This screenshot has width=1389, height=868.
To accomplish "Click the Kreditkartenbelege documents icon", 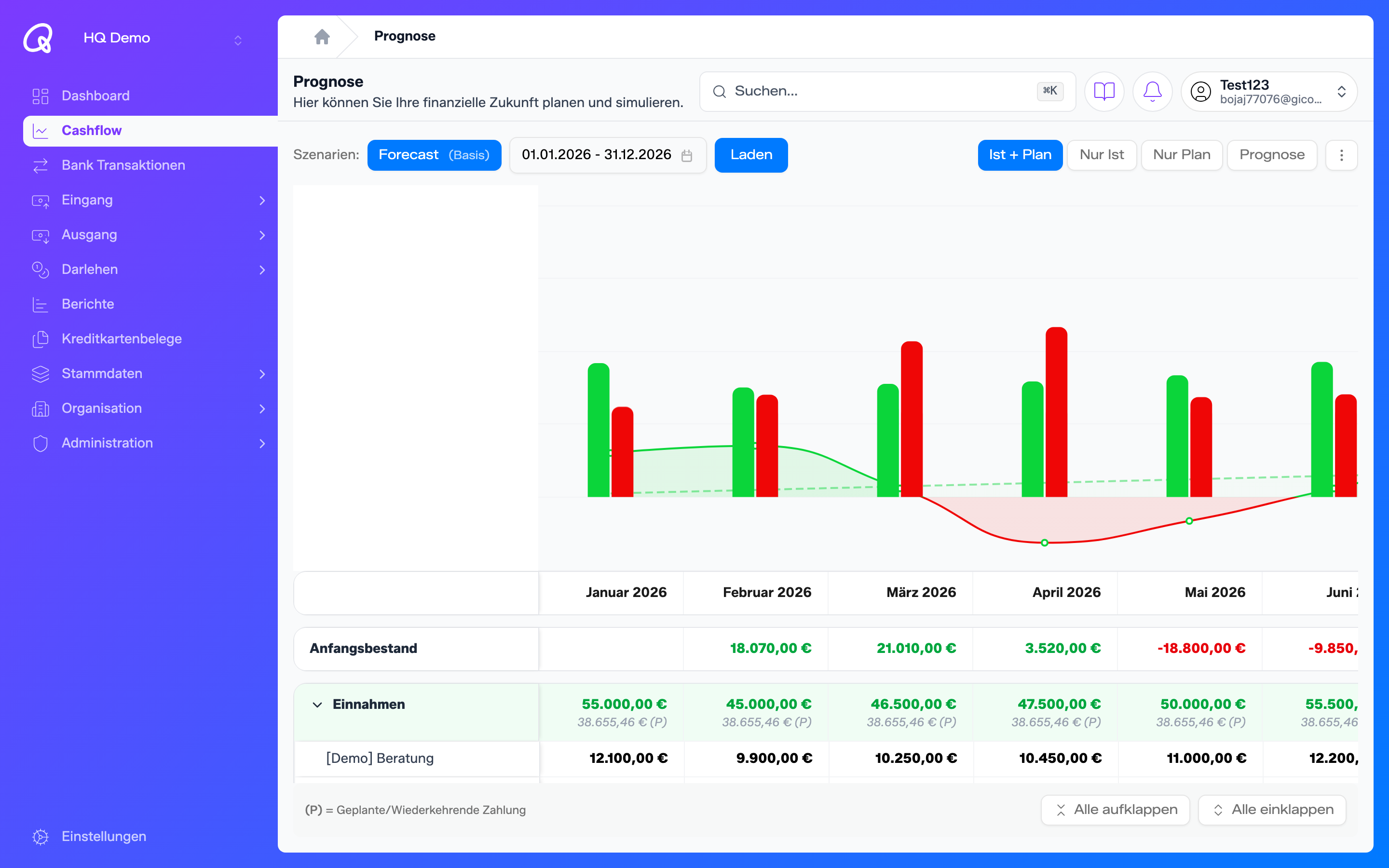I will click(x=40, y=339).
